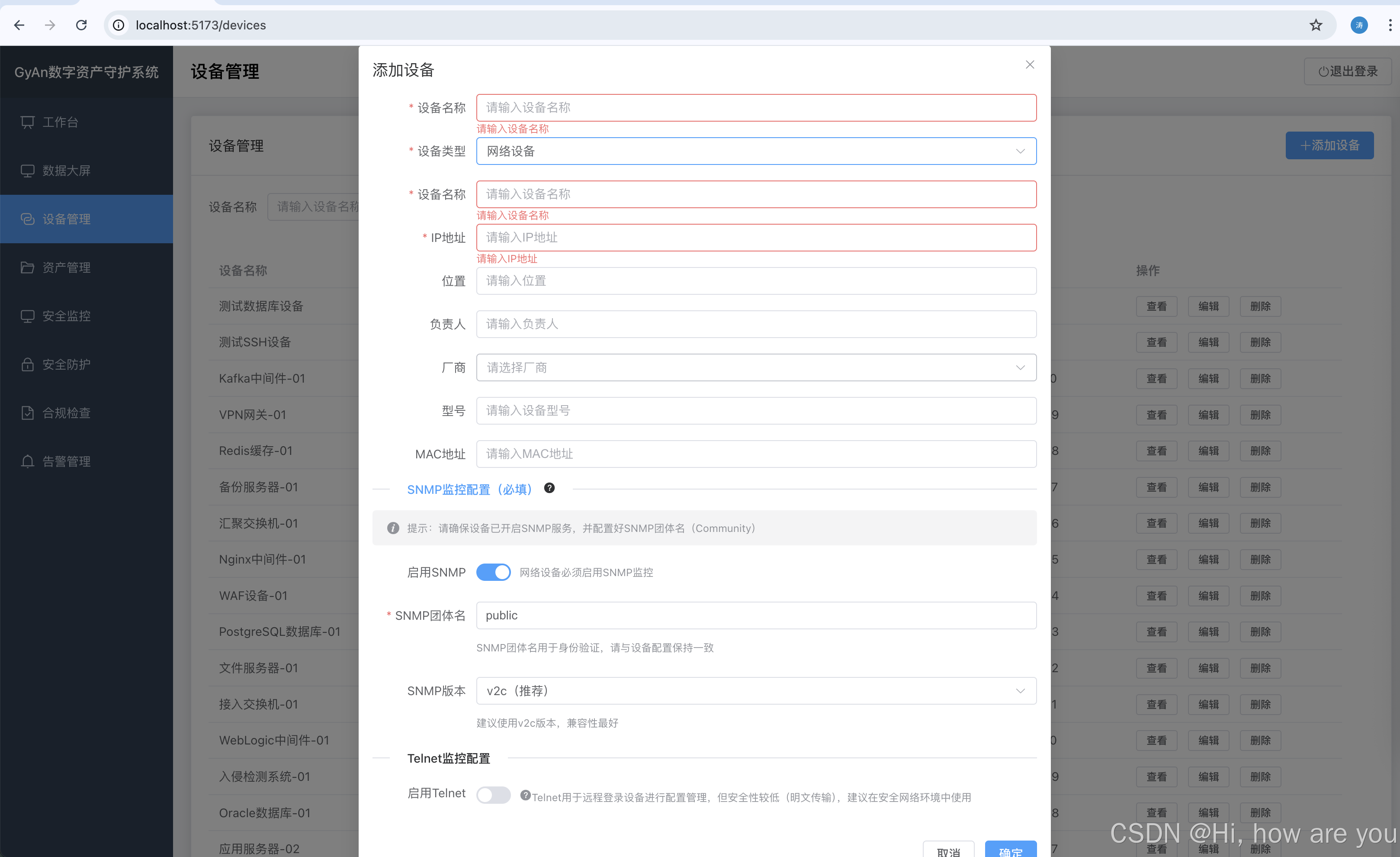Focus the SNMP团体名 input field

pos(756,615)
